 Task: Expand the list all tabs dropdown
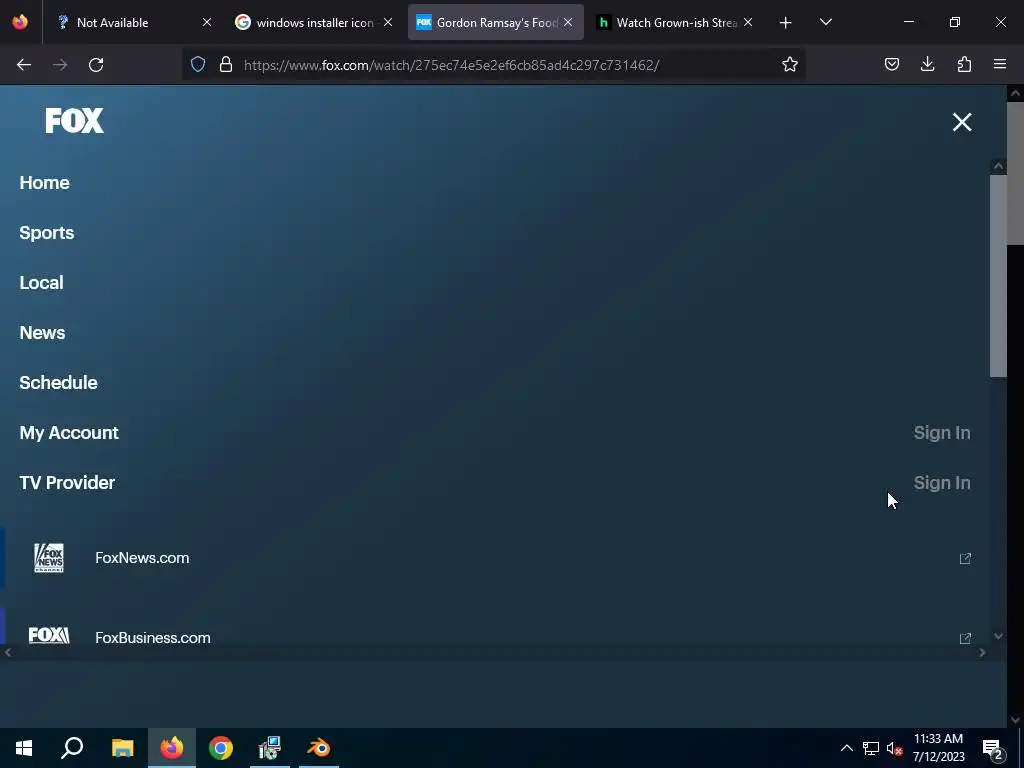tap(825, 22)
